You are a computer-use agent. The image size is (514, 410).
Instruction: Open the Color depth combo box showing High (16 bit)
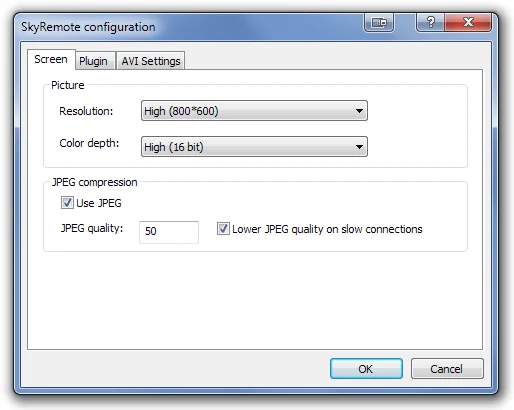[x=254, y=147]
